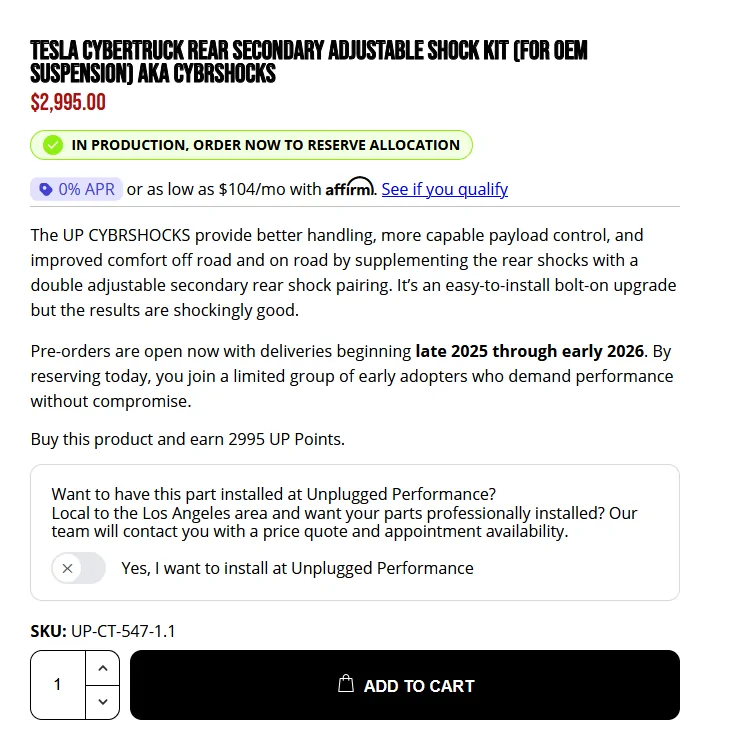Click the 'late 2025 through early 2026' bold text
Screen dimensions: 730x753
pyautogui.click(x=530, y=351)
